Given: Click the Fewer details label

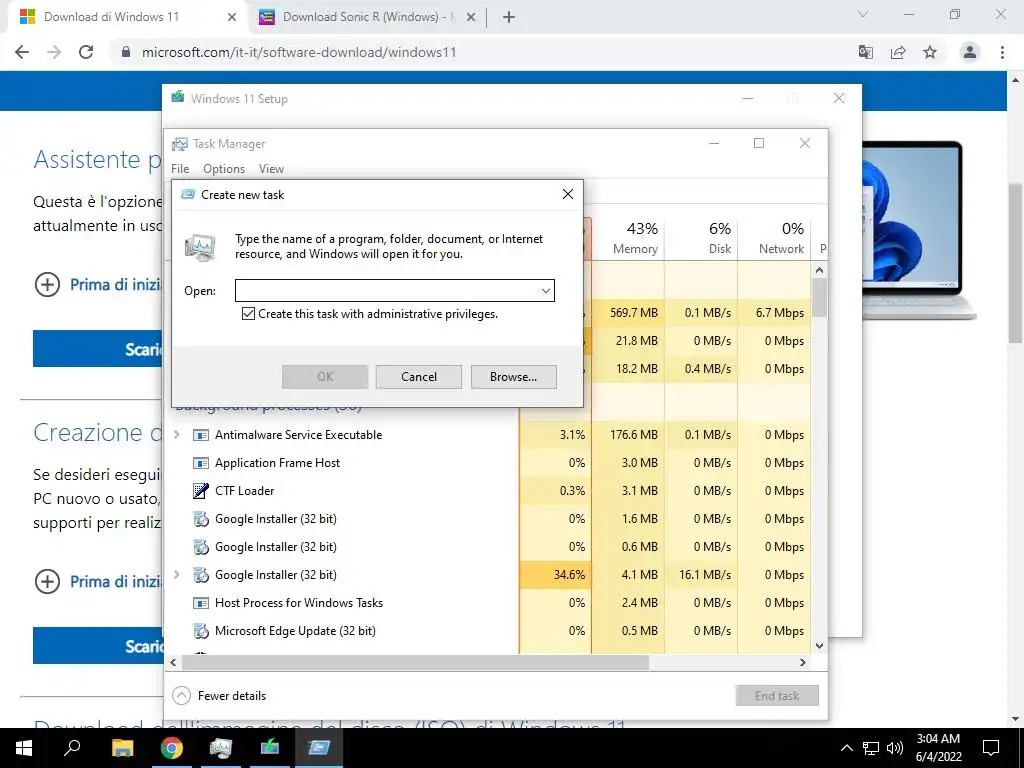Looking at the screenshot, I should point(232,696).
